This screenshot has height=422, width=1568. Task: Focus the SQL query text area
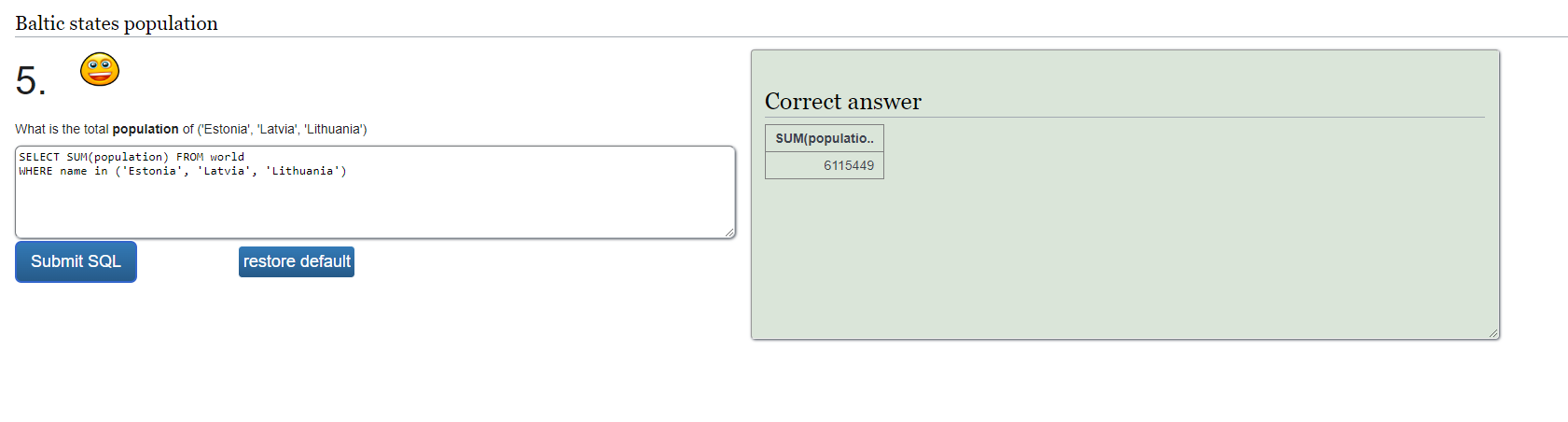(375, 191)
